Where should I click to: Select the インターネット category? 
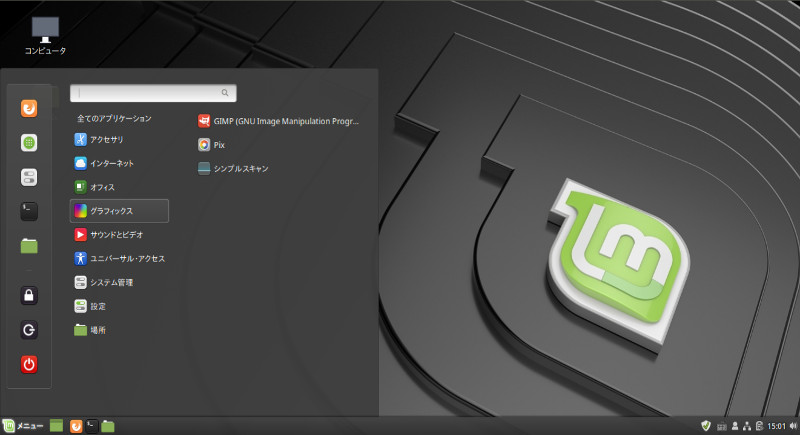[119, 163]
